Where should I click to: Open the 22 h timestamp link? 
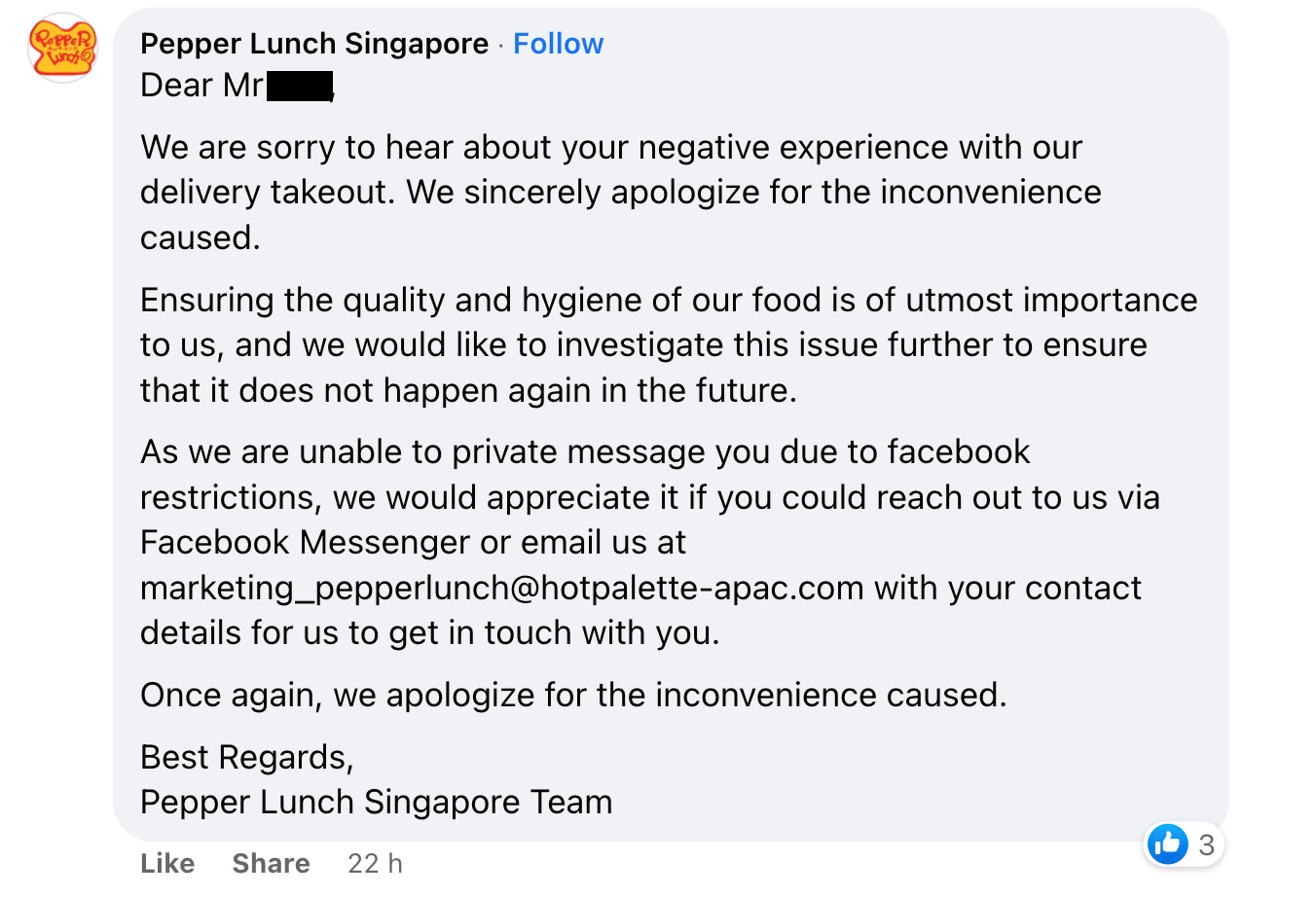click(375, 863)
